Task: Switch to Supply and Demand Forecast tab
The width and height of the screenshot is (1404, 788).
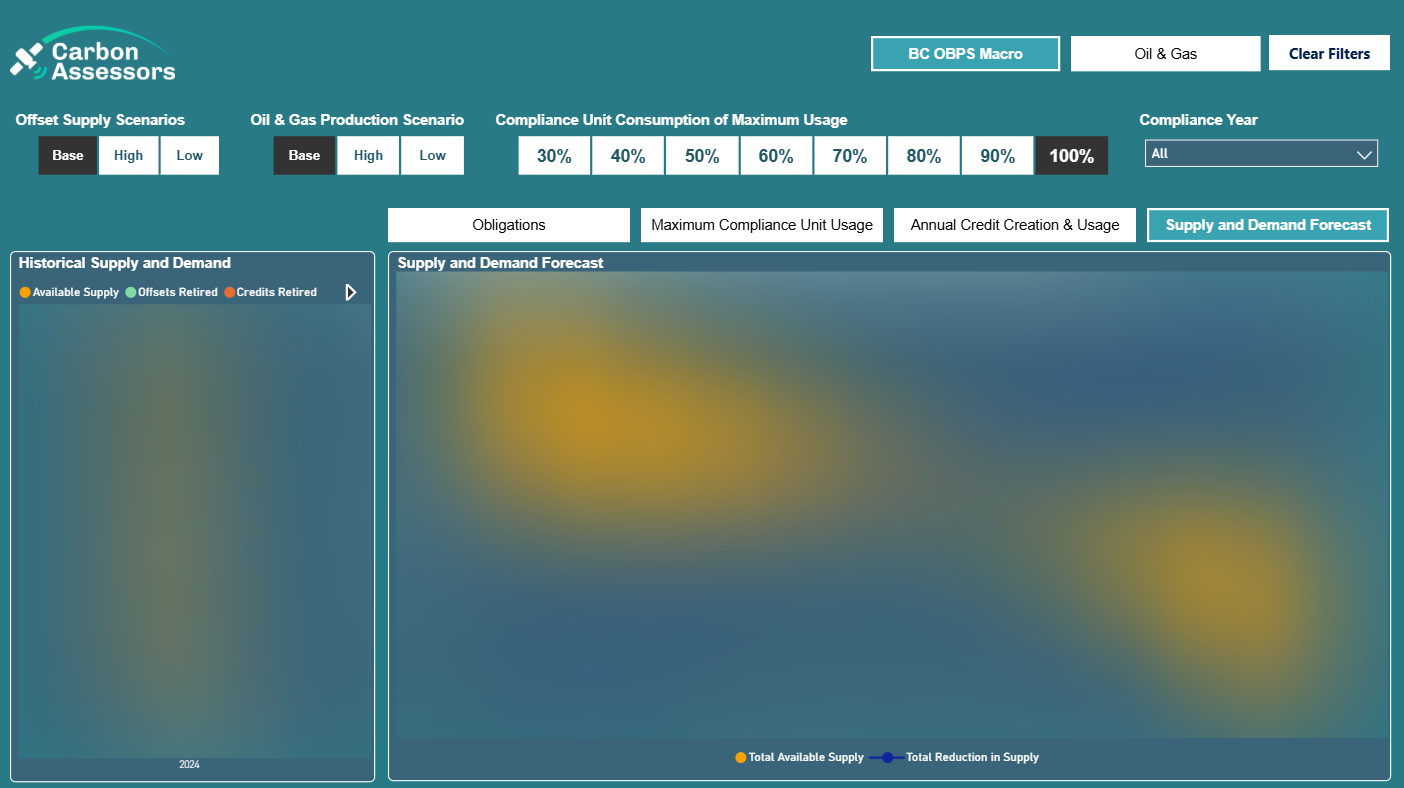Action: [1268, 225]
